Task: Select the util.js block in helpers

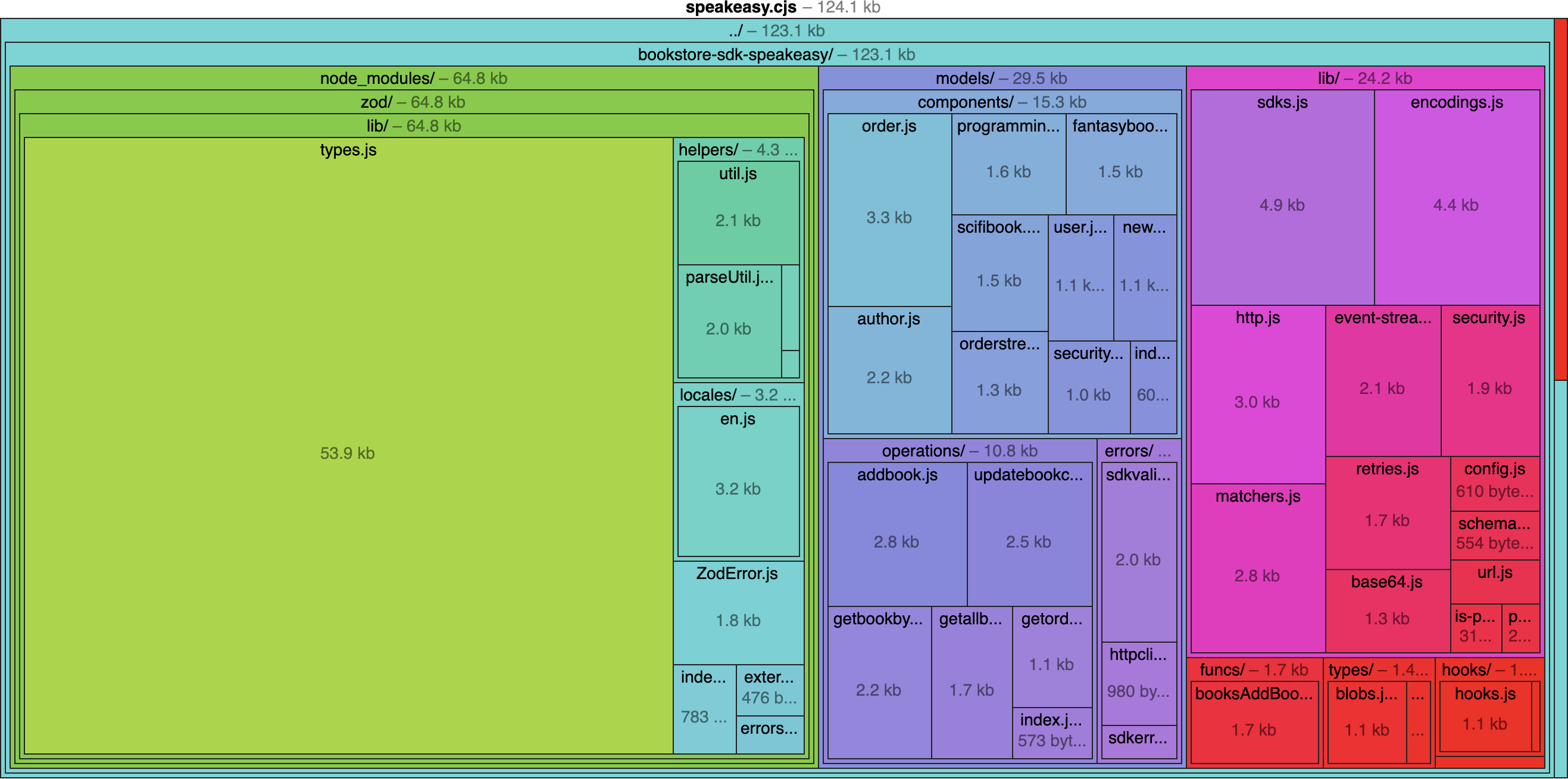Action: [x=737, y=213]
